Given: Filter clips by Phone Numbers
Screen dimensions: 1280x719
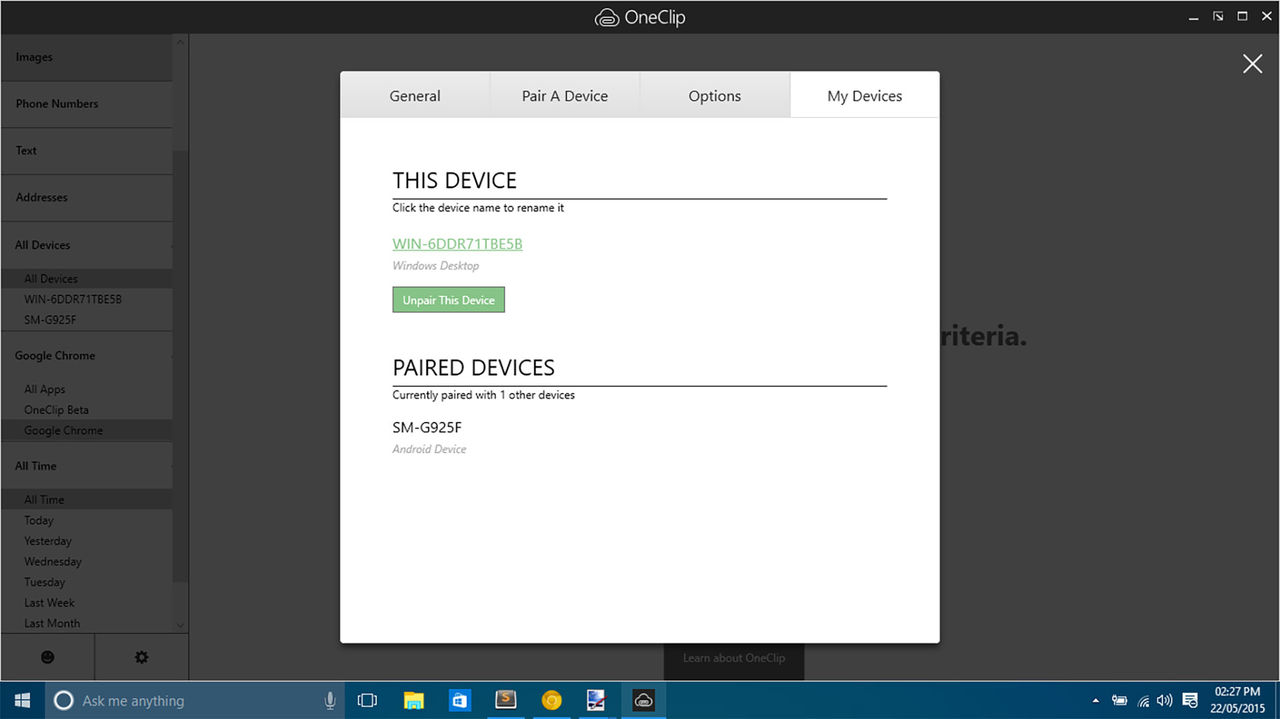Looking at the screenshot, I should [x=87, y=104].
